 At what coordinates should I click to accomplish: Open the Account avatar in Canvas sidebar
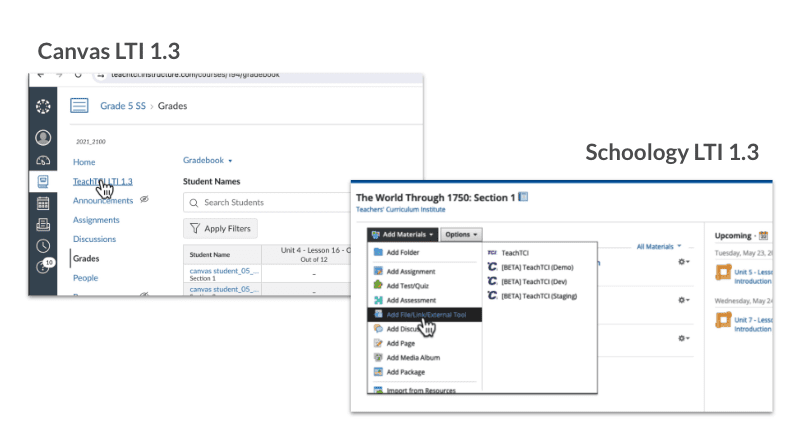click(x=43, y=137)
